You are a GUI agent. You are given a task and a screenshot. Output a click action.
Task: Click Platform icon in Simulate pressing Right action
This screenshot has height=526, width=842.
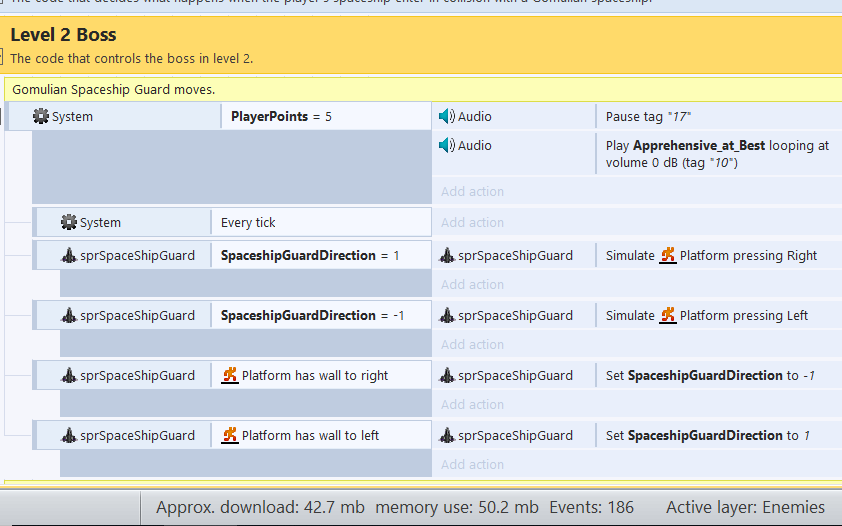click(668, 256)
